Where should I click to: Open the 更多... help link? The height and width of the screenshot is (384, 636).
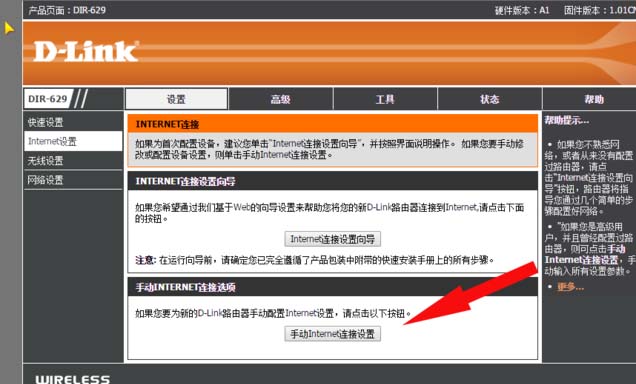(x=570, y=287)
